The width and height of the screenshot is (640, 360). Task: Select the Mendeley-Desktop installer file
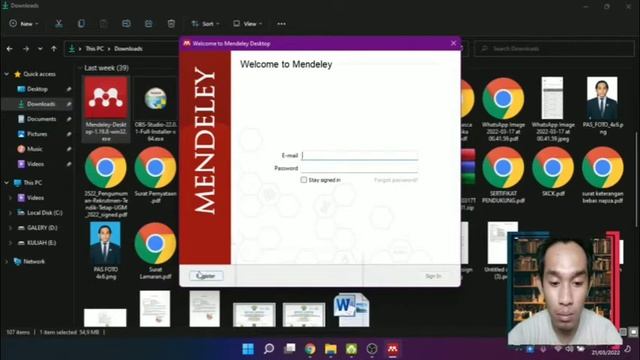[x=106, y=109]
